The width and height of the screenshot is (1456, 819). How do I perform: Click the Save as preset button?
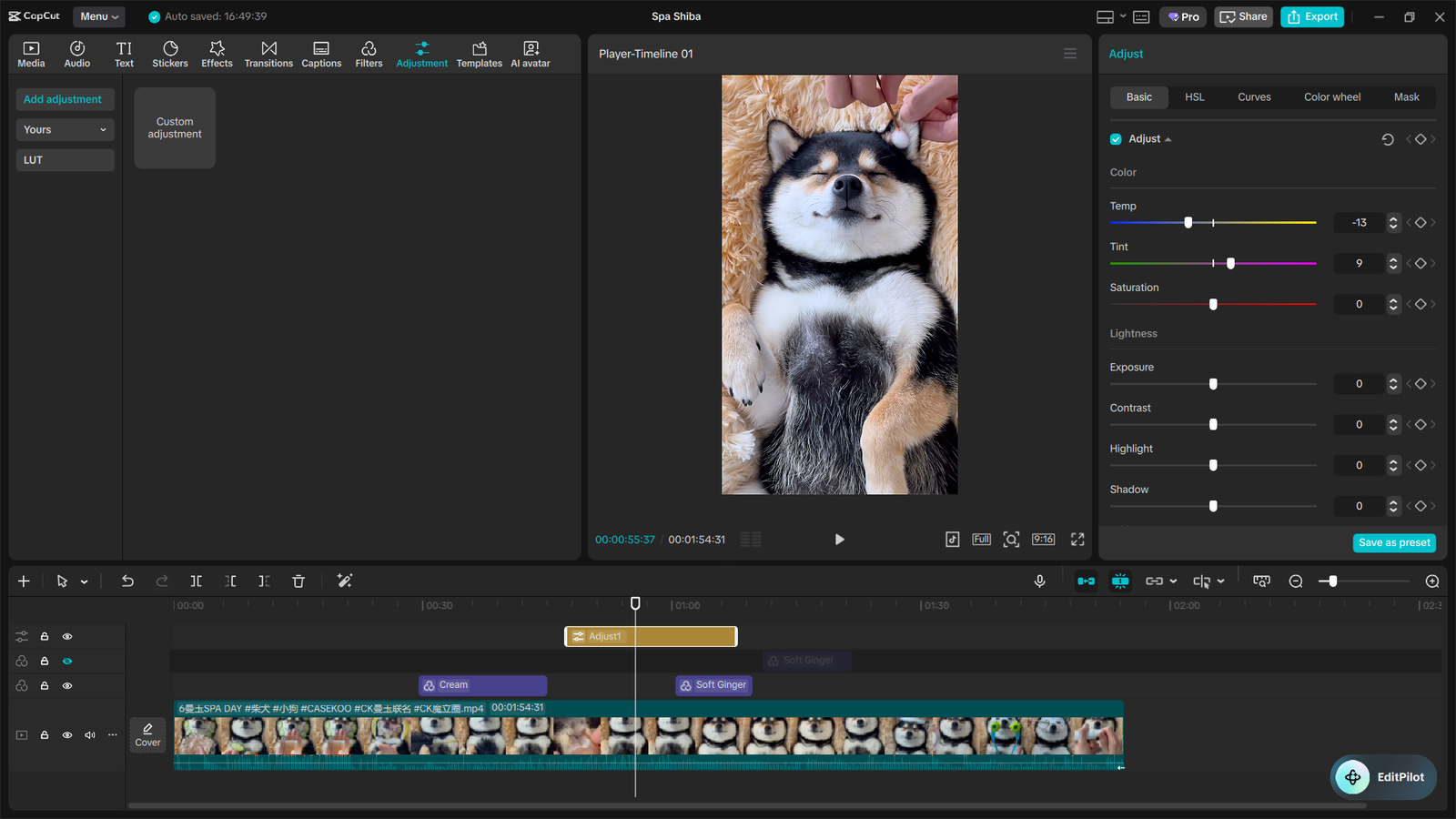[1394, 542]
